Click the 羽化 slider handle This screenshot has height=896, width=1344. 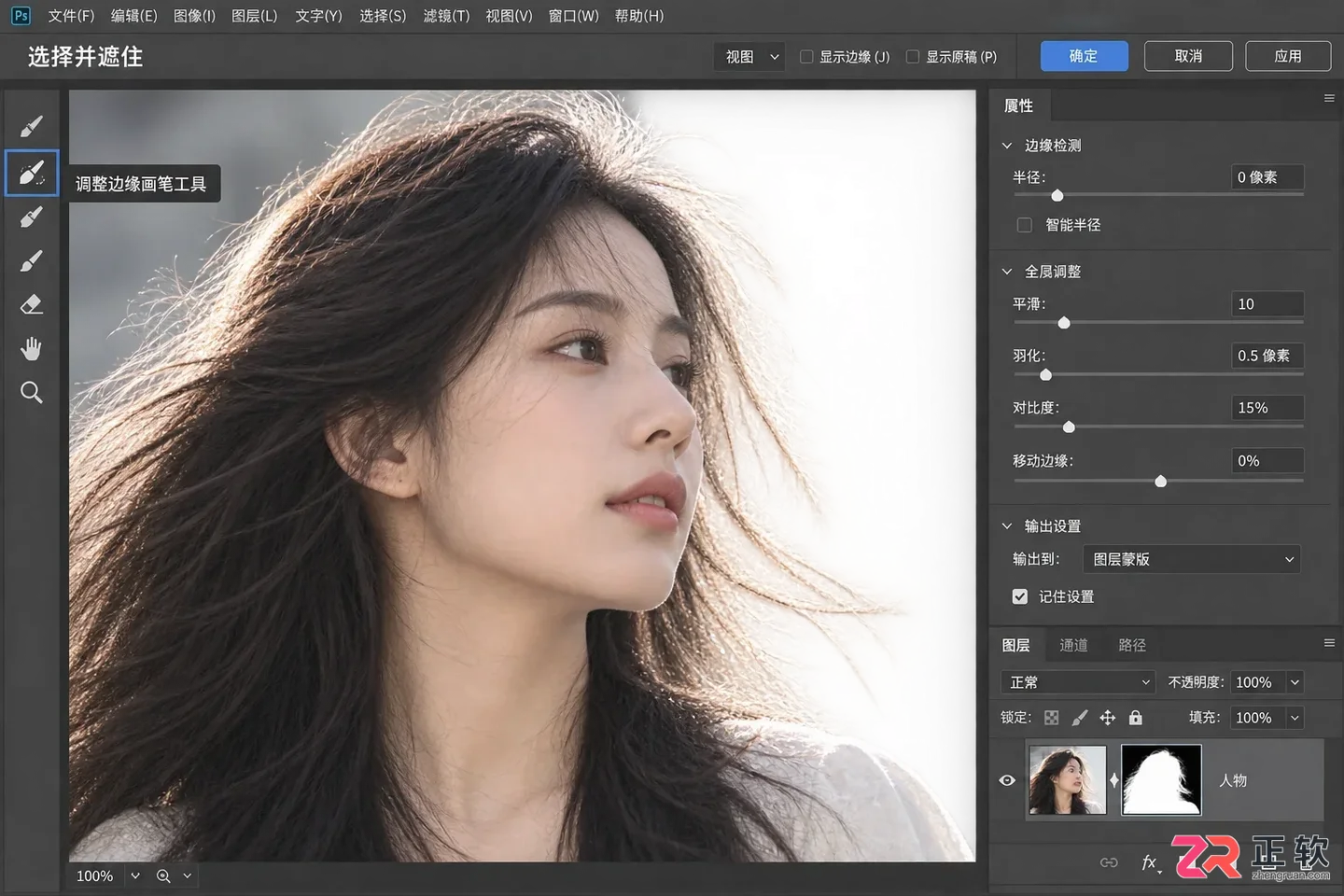pyautogui.click(x=1045, y=374)
